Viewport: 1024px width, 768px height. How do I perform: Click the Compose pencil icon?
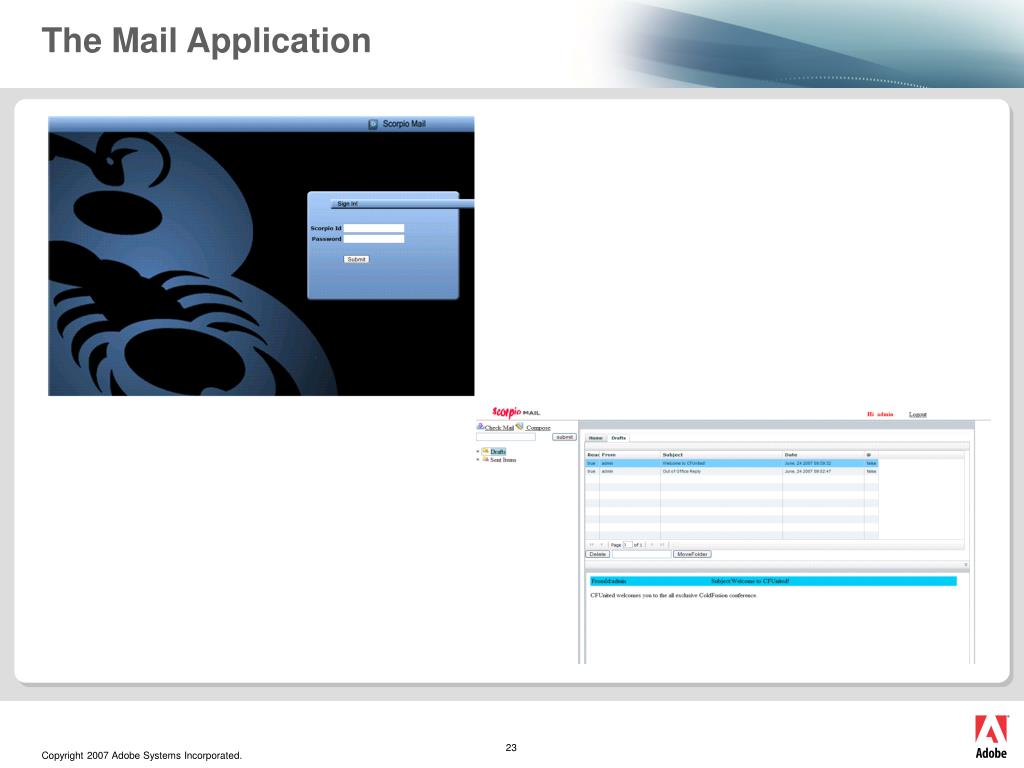click(x=520, y=426)
